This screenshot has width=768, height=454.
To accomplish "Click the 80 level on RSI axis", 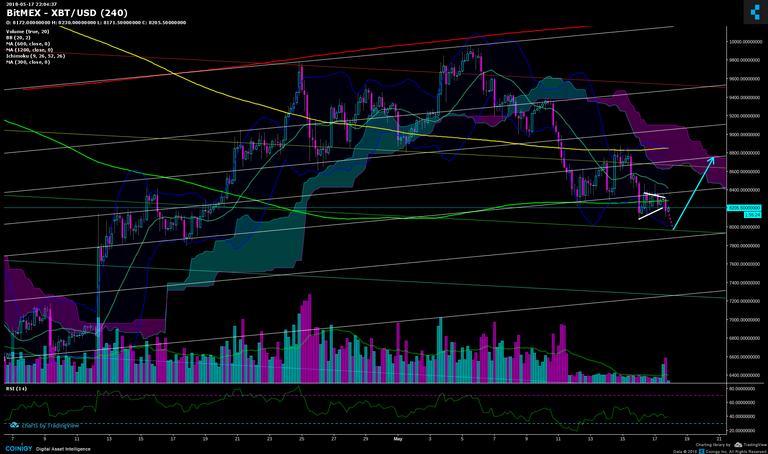I will (x=743, y=389).
